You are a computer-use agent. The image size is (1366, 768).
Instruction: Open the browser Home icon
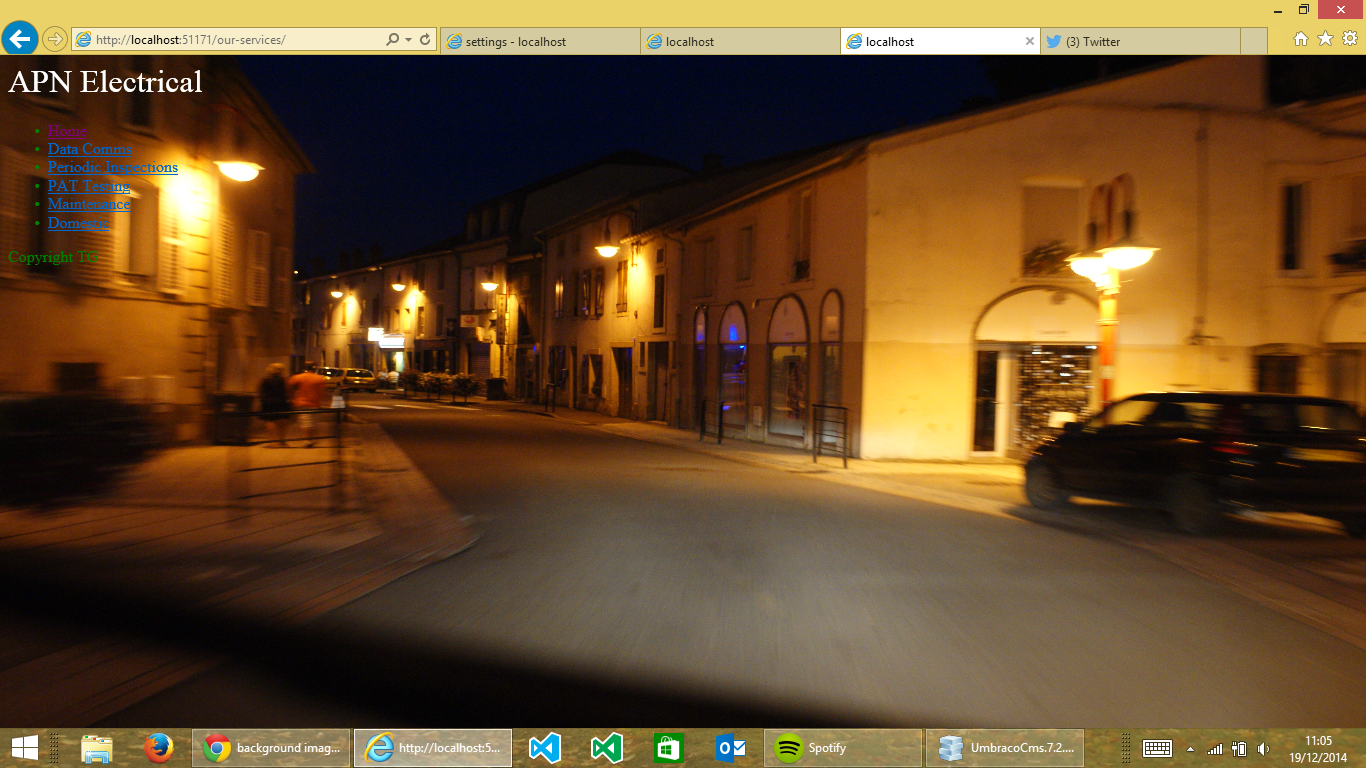pyautogui.click(x=1301, y=39)
